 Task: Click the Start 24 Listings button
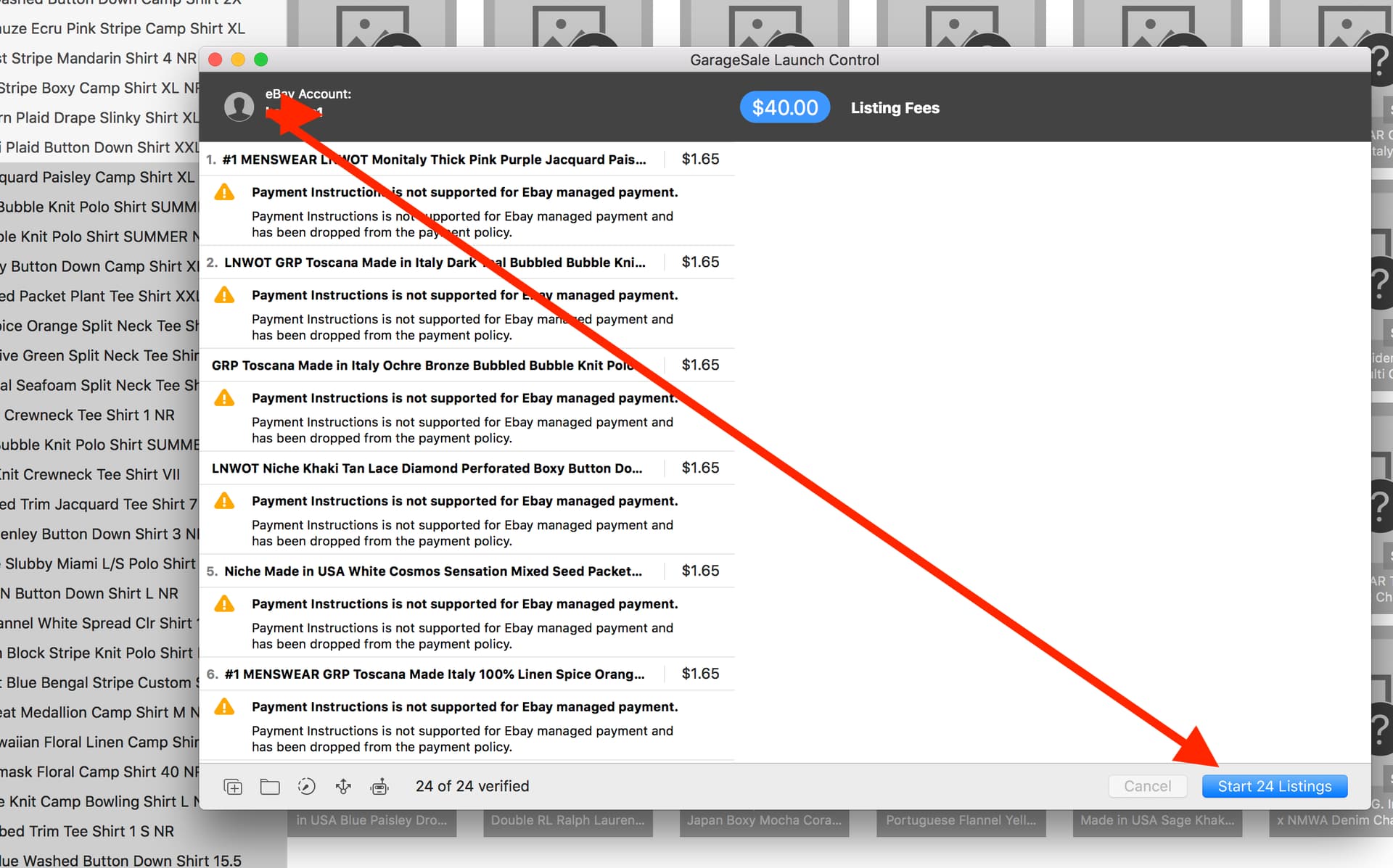[x=1275, y=786]
